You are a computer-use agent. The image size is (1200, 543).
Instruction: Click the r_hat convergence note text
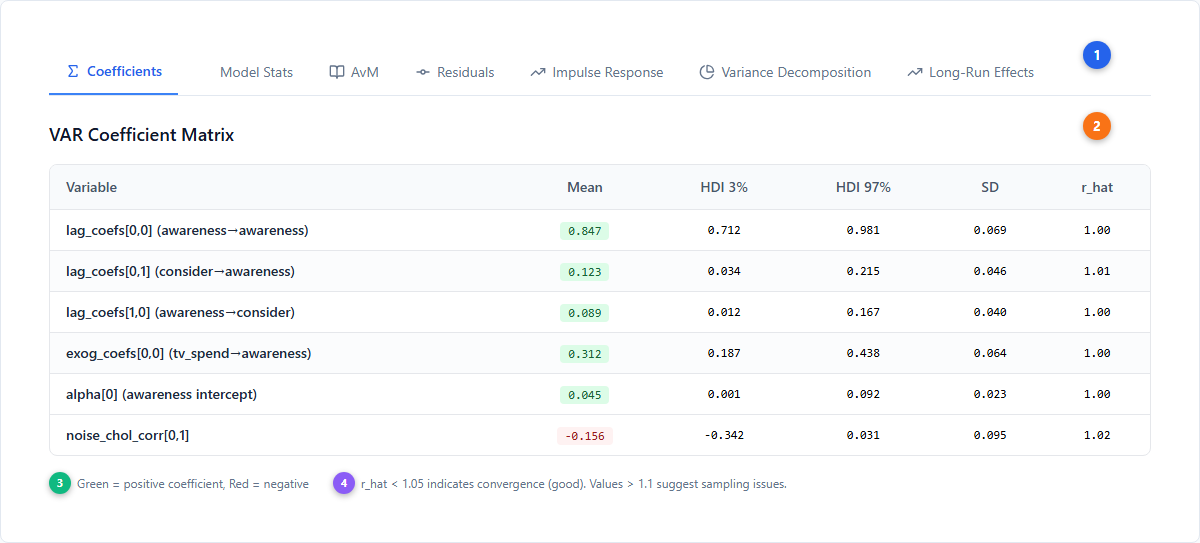point(574,484)
